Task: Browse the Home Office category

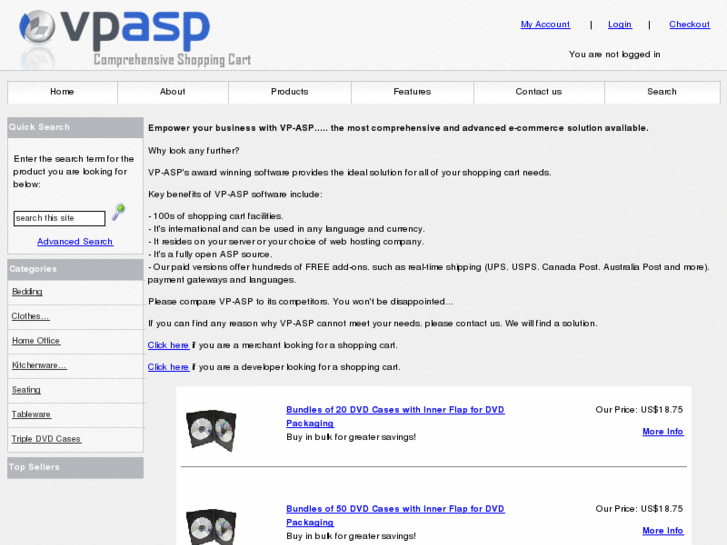Action: (x=36, y=341)
